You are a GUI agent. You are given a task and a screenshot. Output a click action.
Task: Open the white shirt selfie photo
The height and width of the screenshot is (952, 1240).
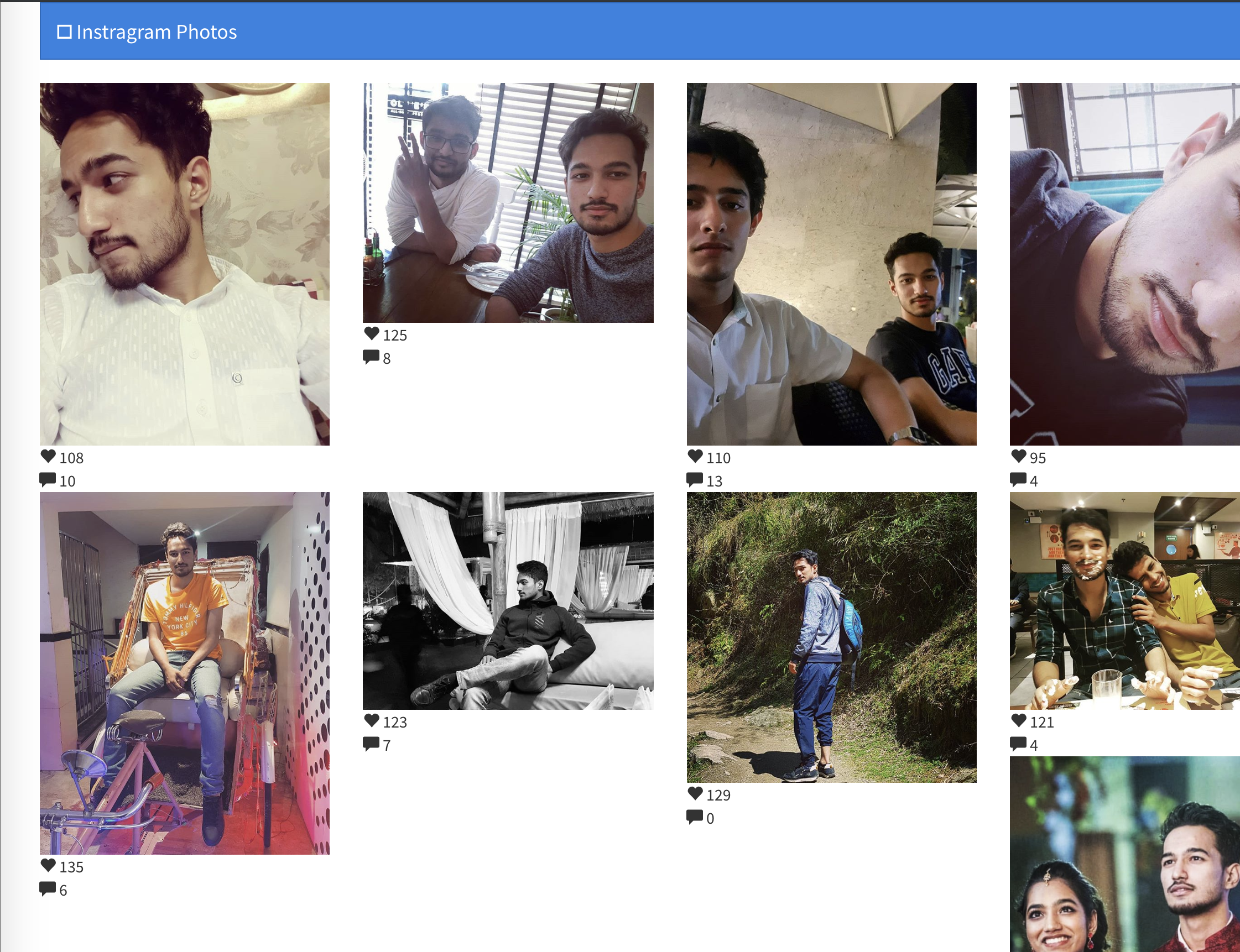(184, 264)
